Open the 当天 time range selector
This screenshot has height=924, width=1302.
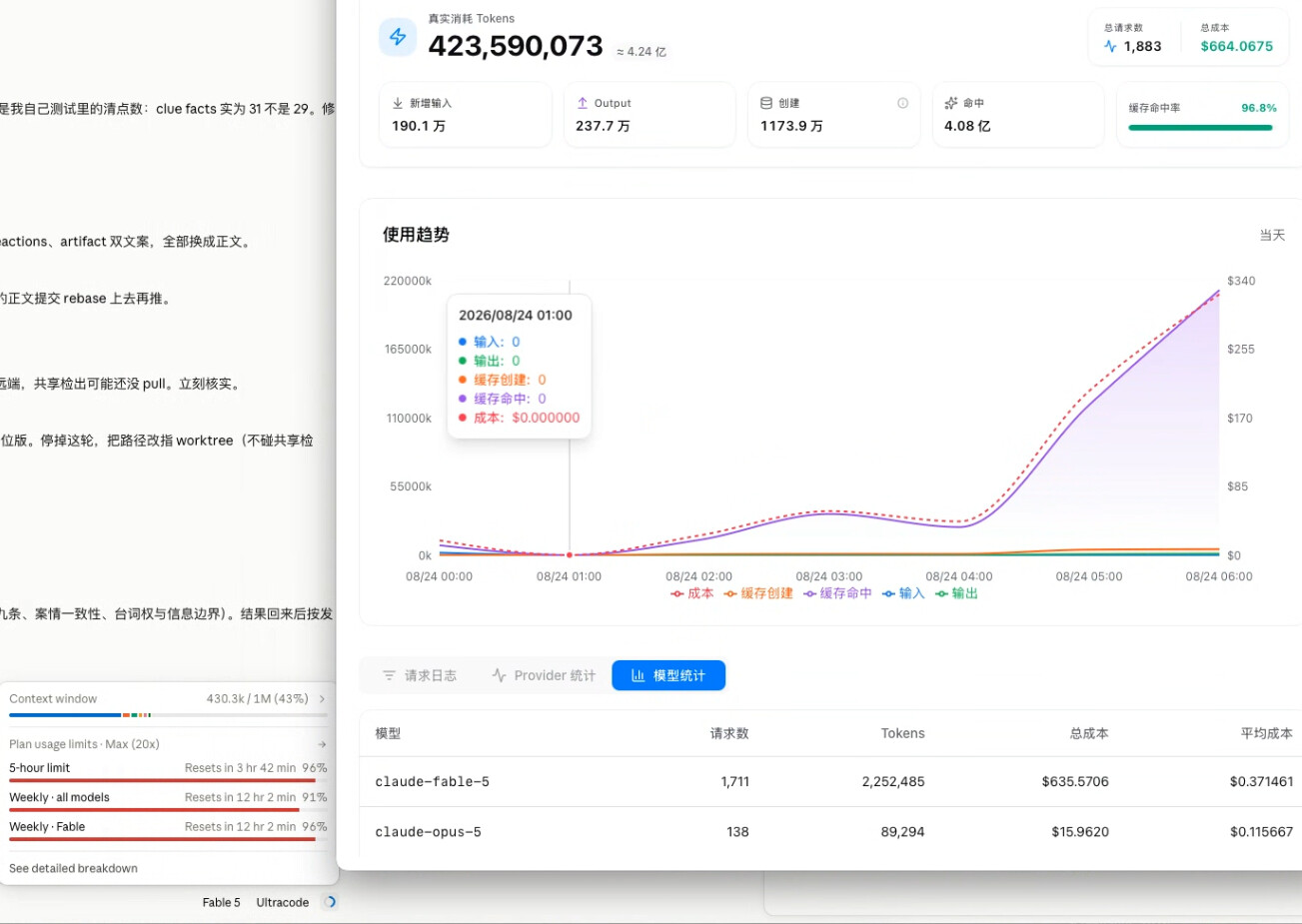tap(1272, 235)
